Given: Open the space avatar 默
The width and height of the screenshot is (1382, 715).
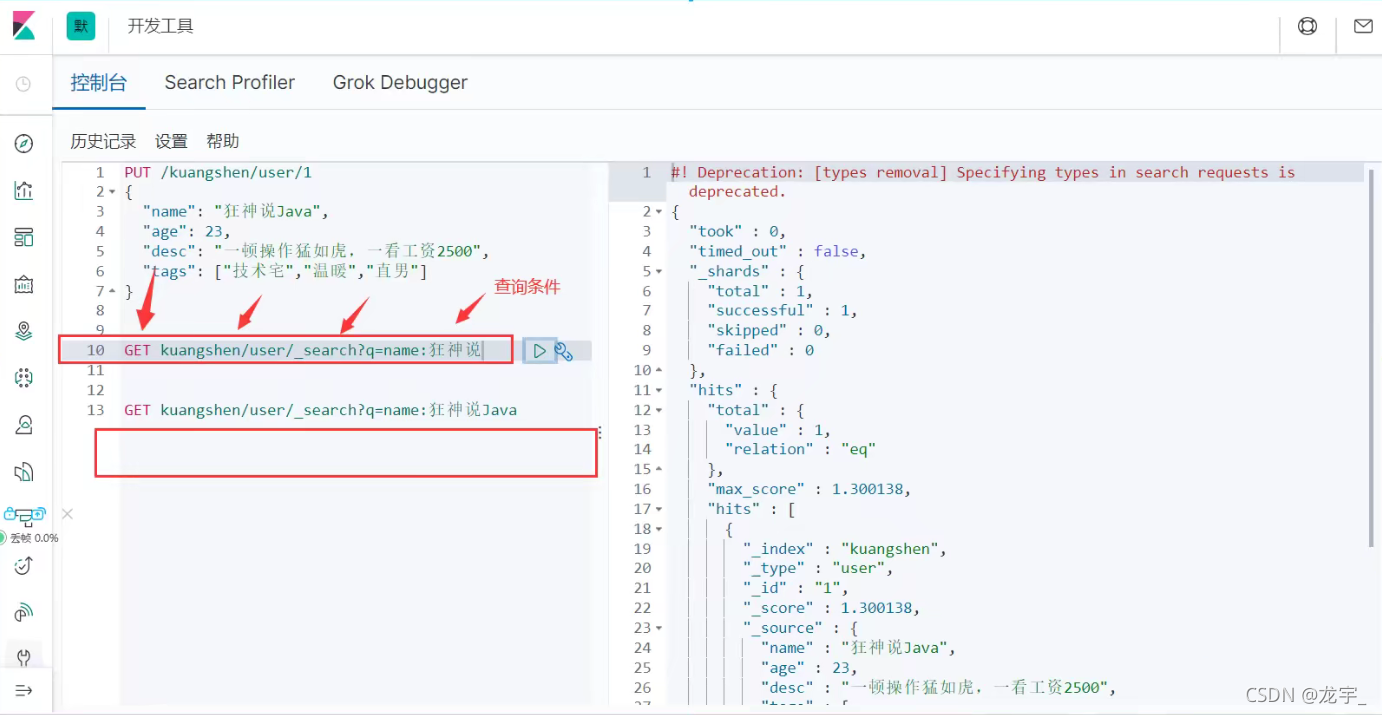Looking at the screenshot, I should 81,26.
